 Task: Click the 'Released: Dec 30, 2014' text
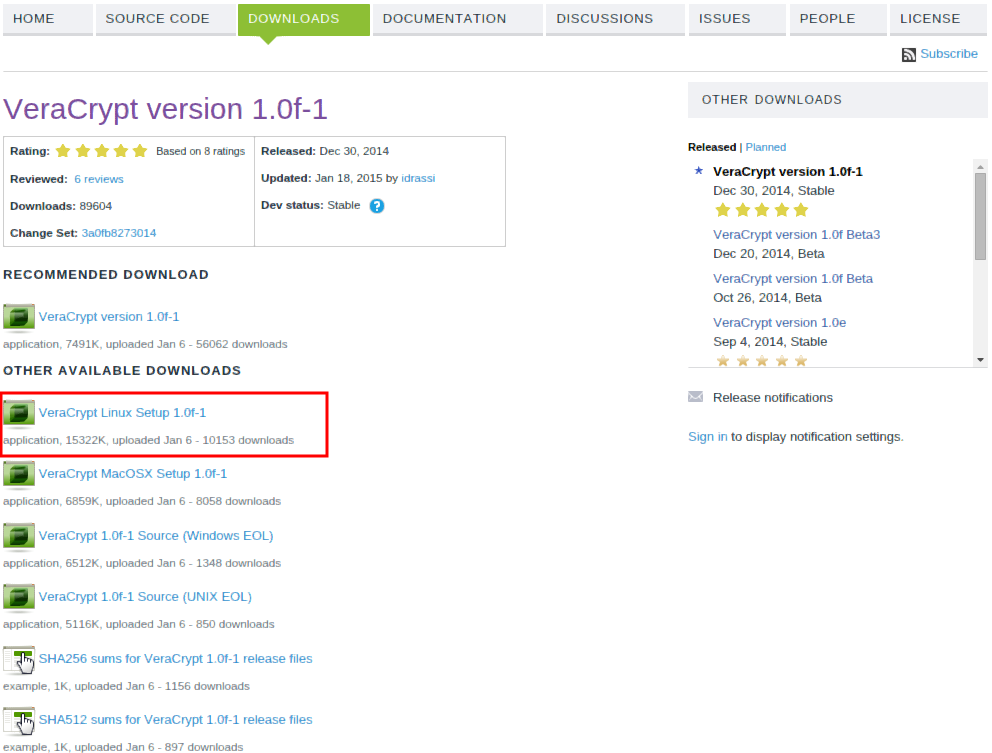325,151
